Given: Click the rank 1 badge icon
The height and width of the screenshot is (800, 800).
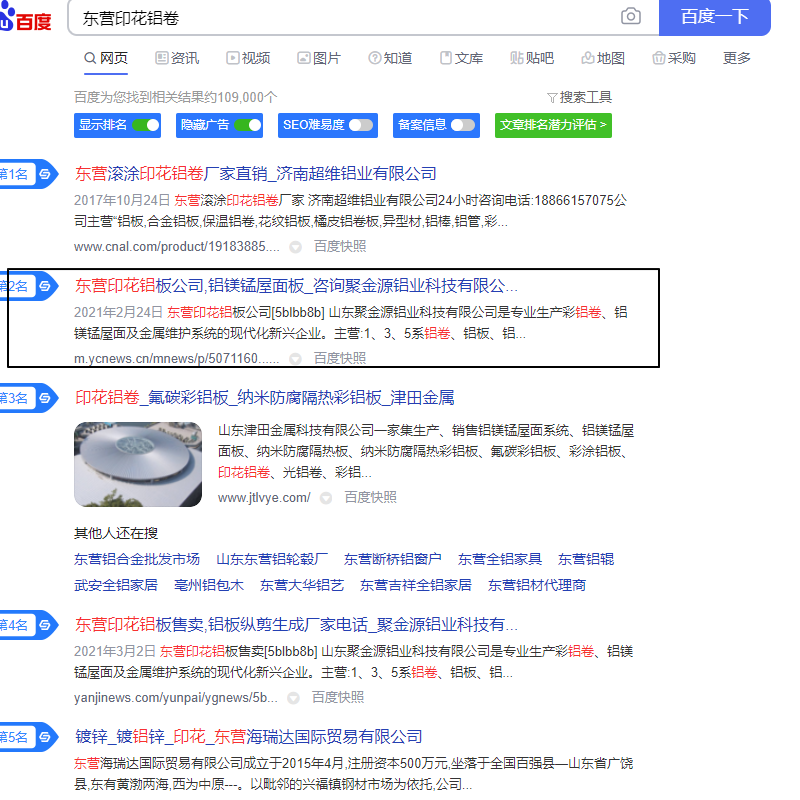Looking at the screenshot, I should point(45,174).
